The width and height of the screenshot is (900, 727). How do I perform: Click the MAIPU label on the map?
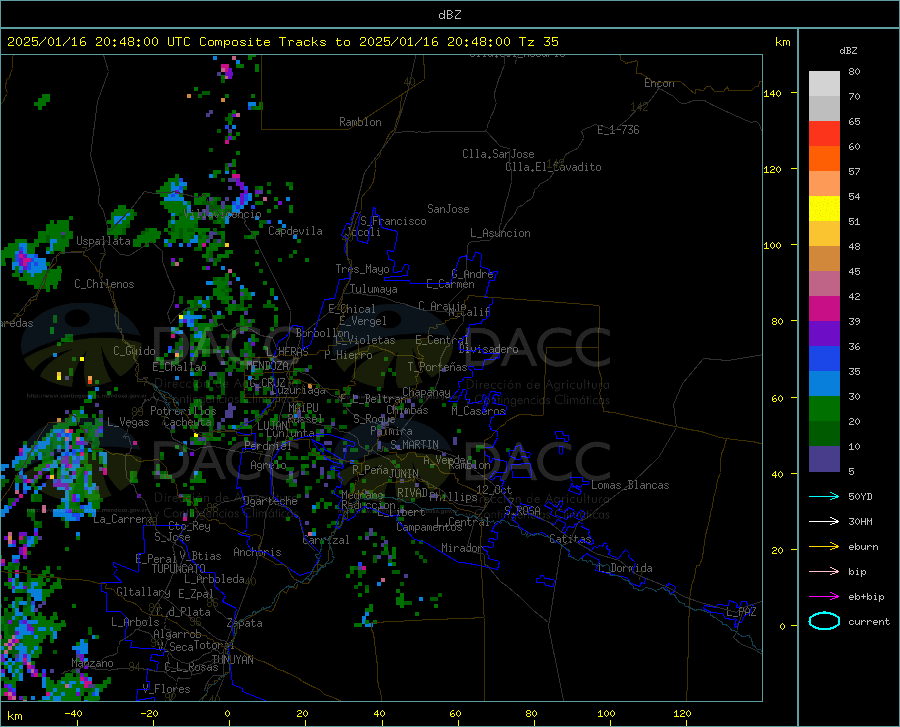(x=303, y=407)
